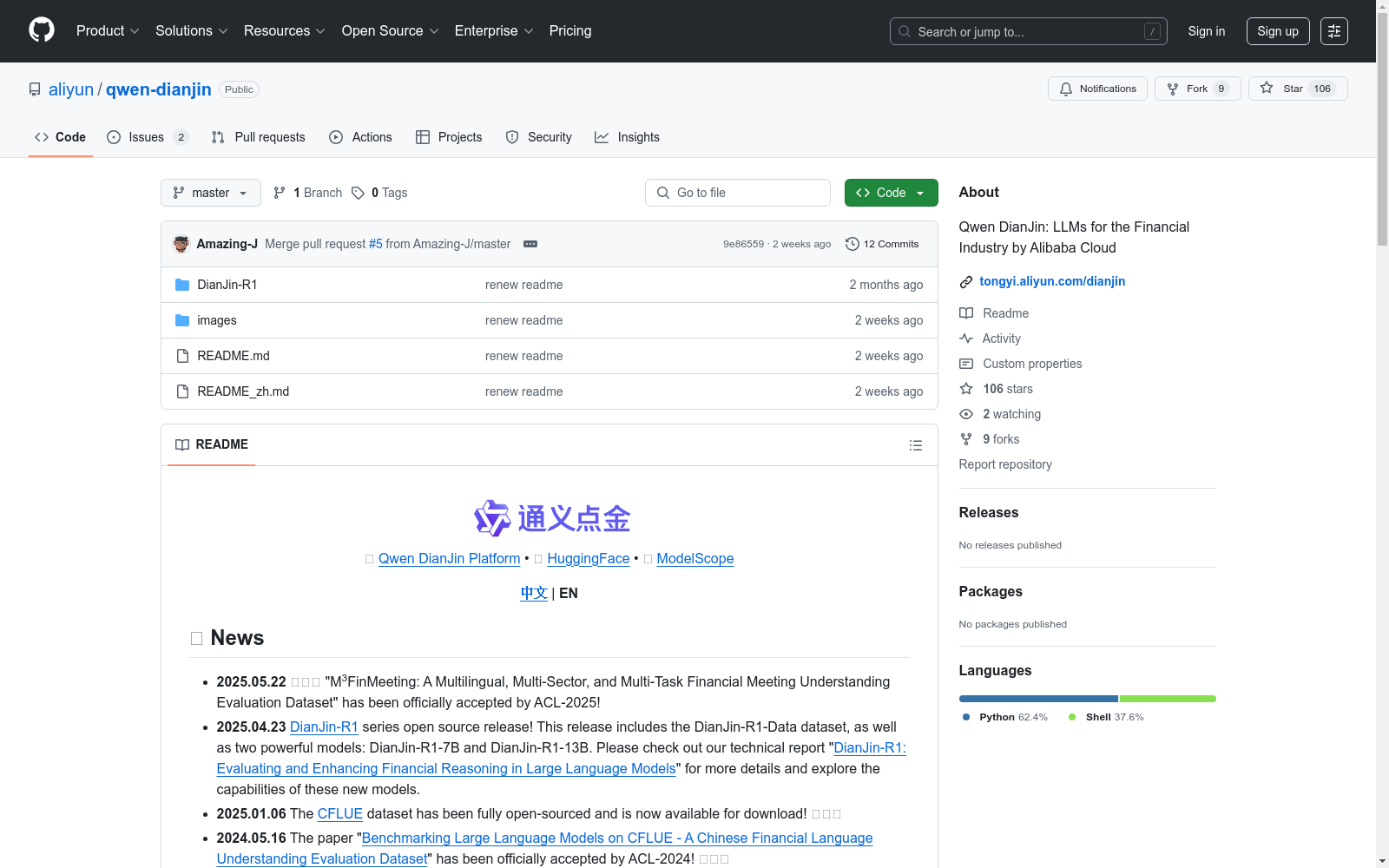Click the commit history clock icon
The width and height of the screenshot is (1389, 868).
click(852, 244)
